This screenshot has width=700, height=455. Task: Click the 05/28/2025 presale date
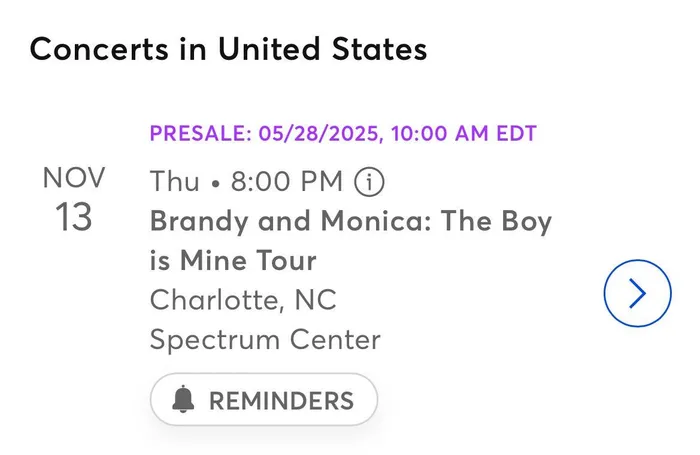318,134
